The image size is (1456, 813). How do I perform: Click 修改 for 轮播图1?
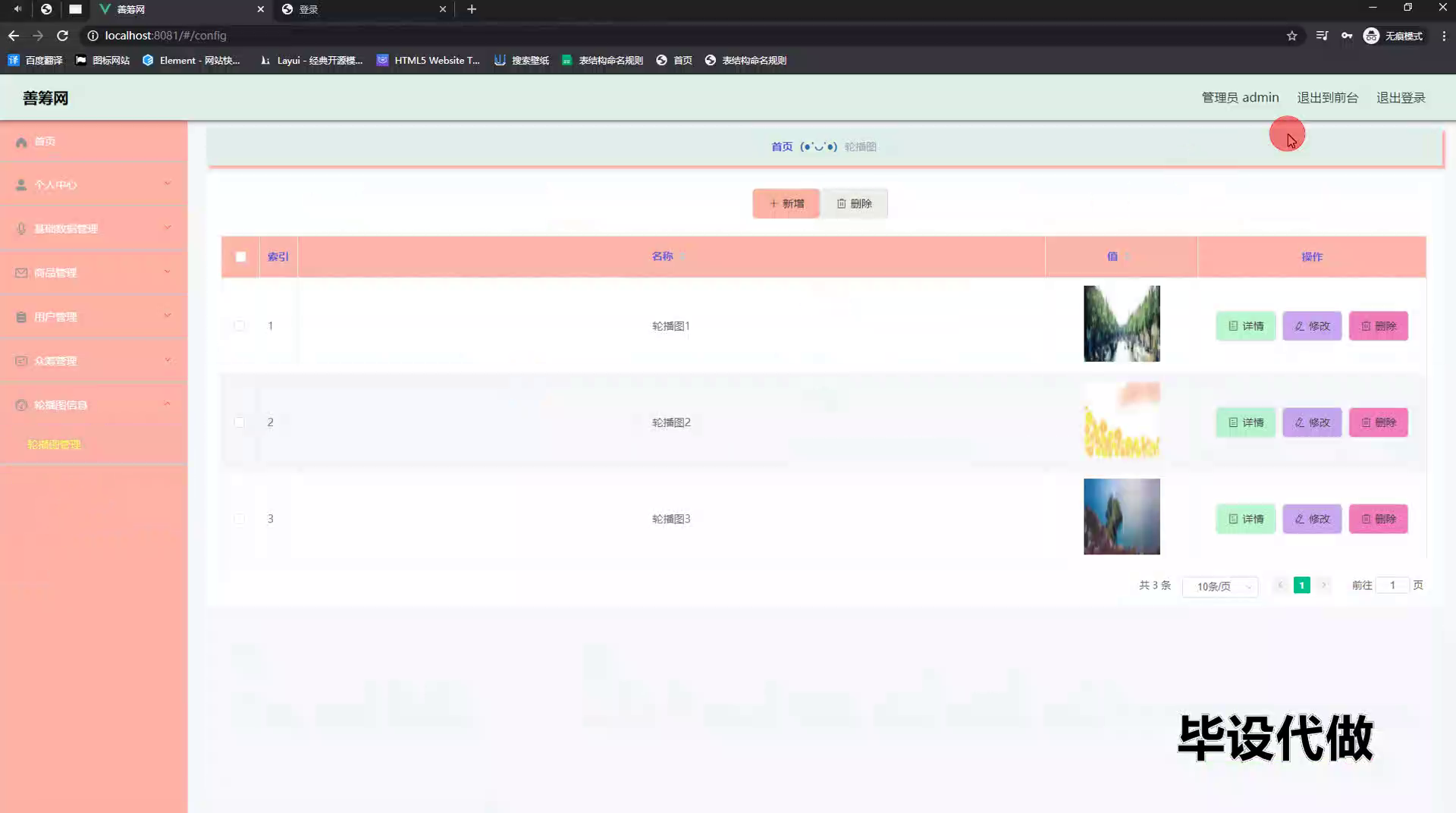click(x=1312, y=326)
